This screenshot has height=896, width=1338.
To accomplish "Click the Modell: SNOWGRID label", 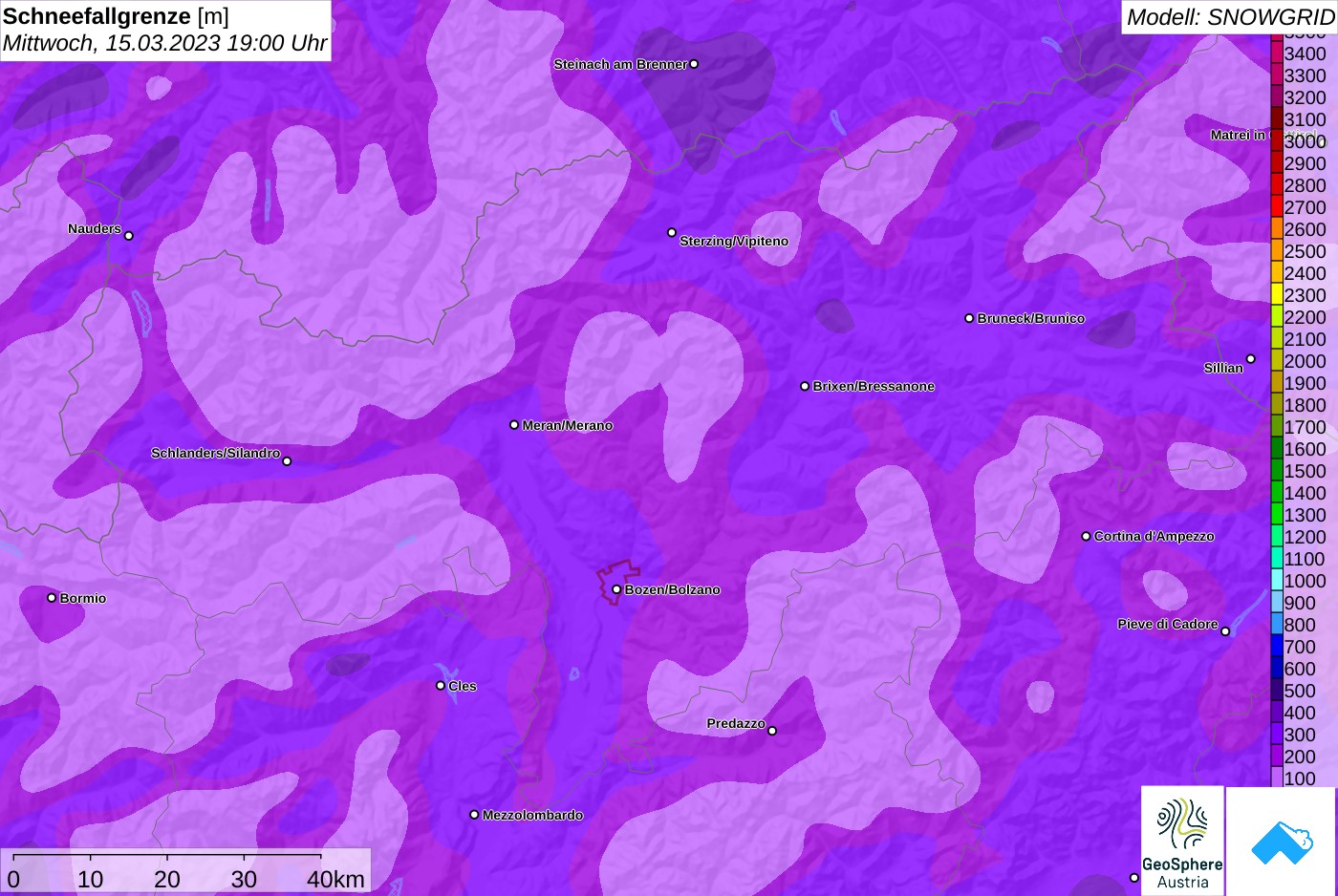I will coord(1230,17).
